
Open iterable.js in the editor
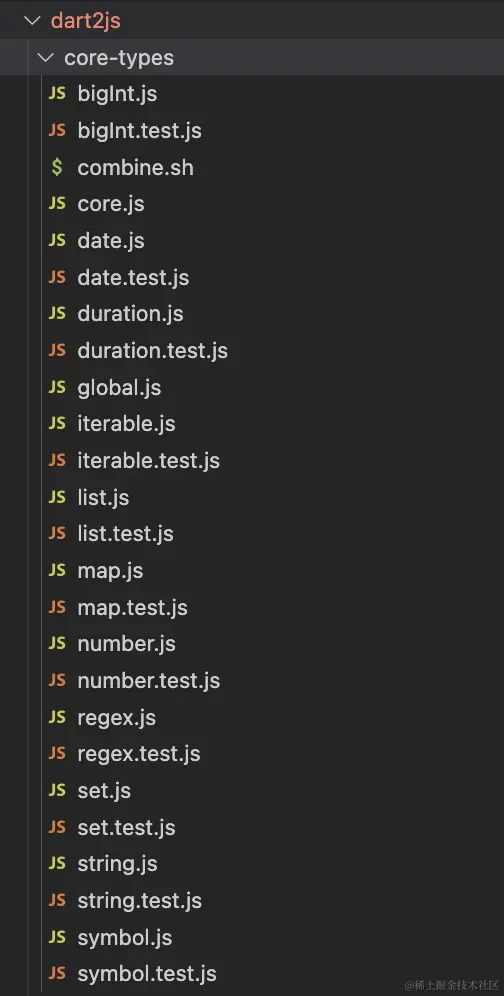pyautogui.click(x=126, y=424)
